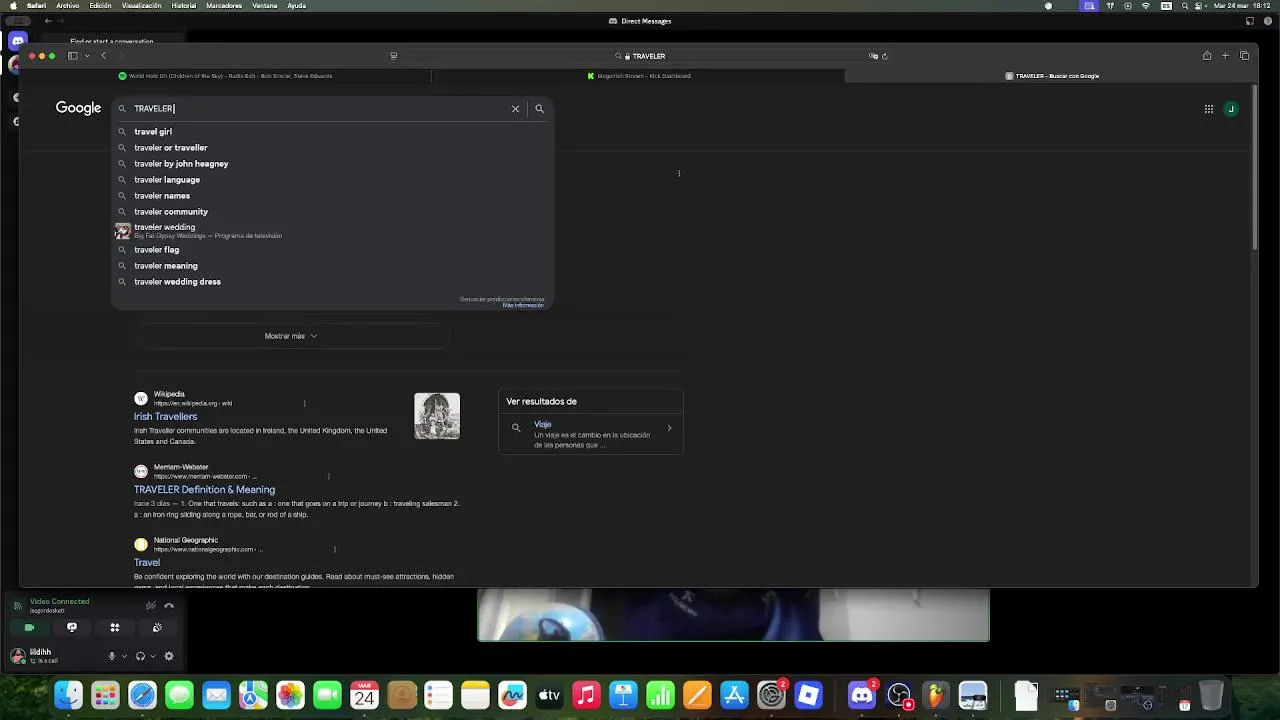Open the Google apps grid
This screenshot has width=1280, height=720.
point(1208,109)
